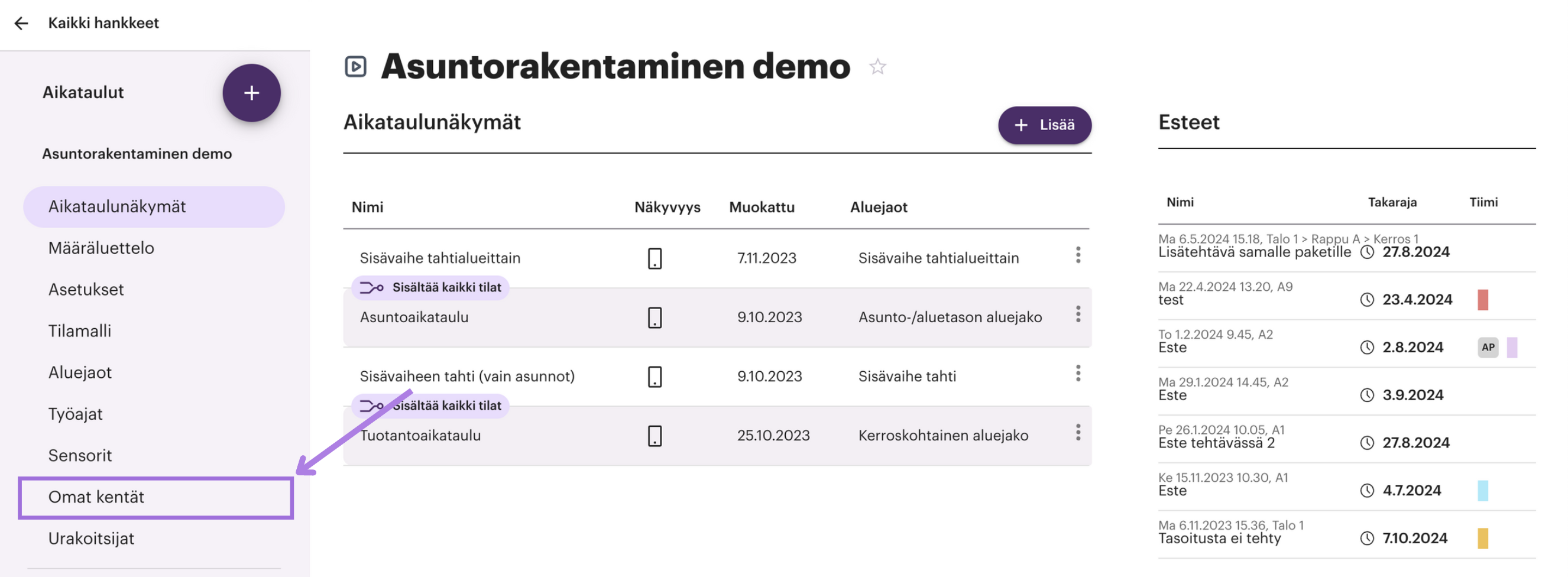This screenshot has height=577, width=1568.
Task: Click the AP team badge
Action: click(1487, 348)
